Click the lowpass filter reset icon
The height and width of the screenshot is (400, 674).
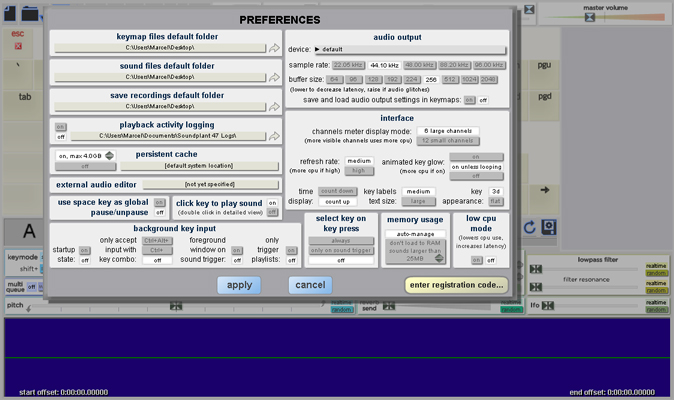click(x=536, y=269)
